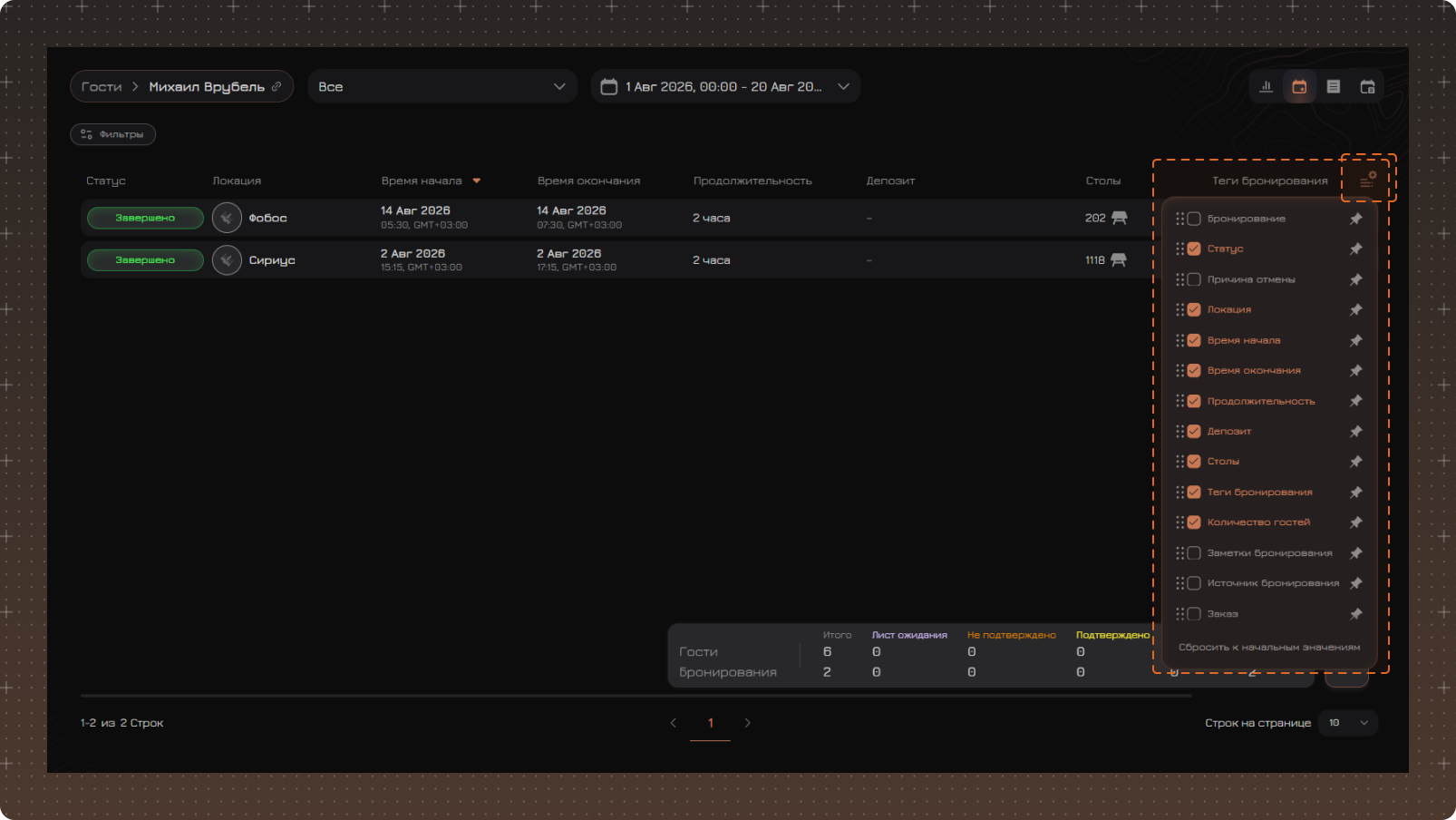
Task: Pin the Количество гостей column
Action: click(x=1355, y=522)
